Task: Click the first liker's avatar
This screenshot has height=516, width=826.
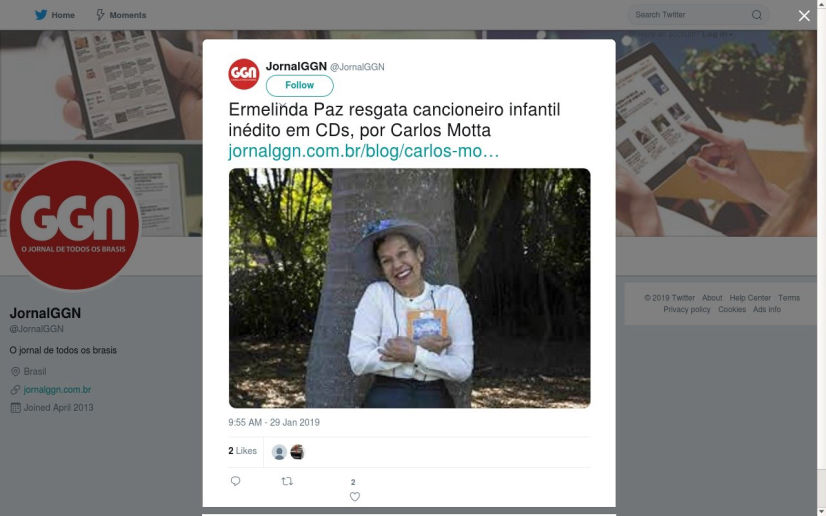Action: [x=279, y=452]
